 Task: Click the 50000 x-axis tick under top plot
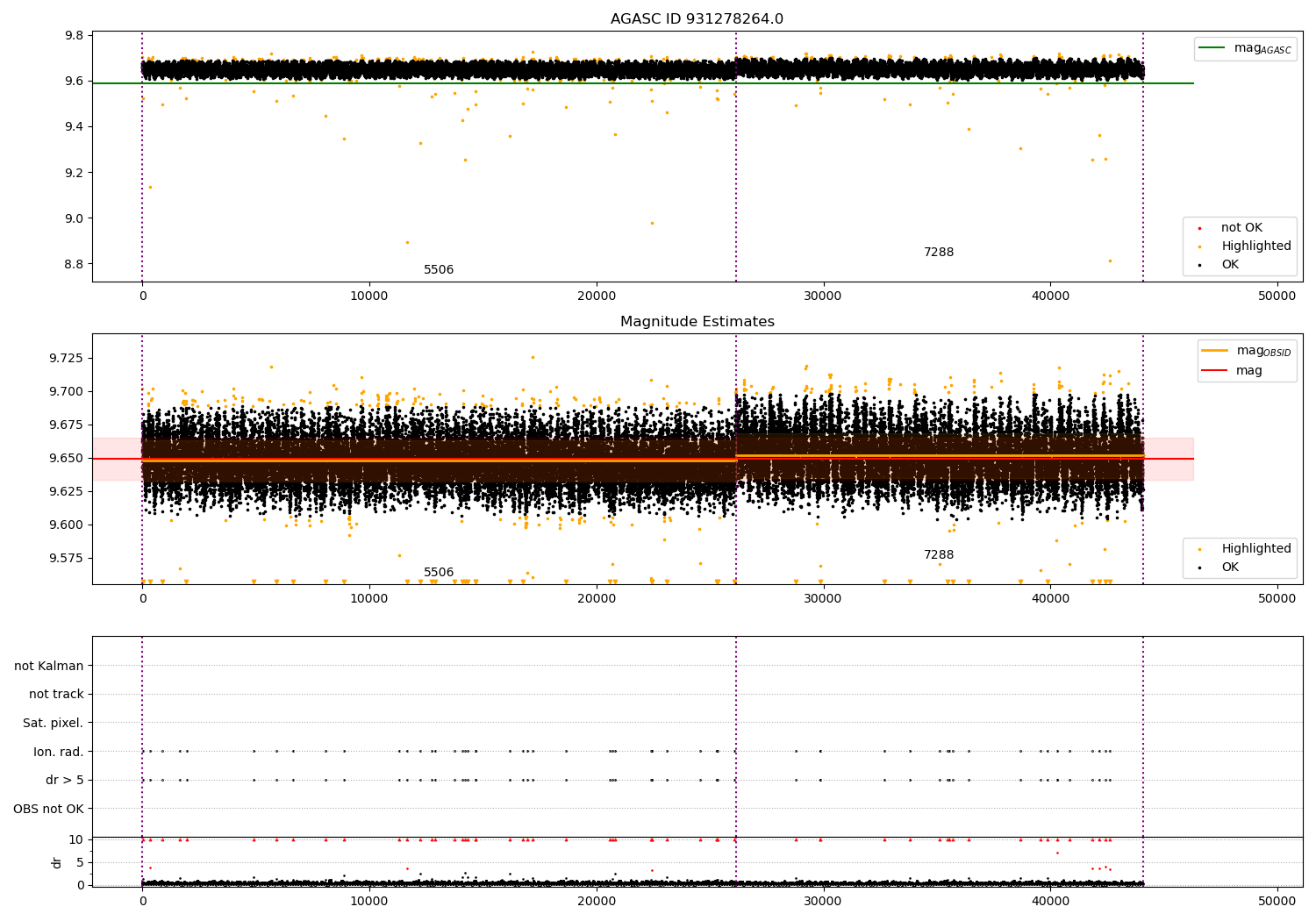[x=1277, y=296]
